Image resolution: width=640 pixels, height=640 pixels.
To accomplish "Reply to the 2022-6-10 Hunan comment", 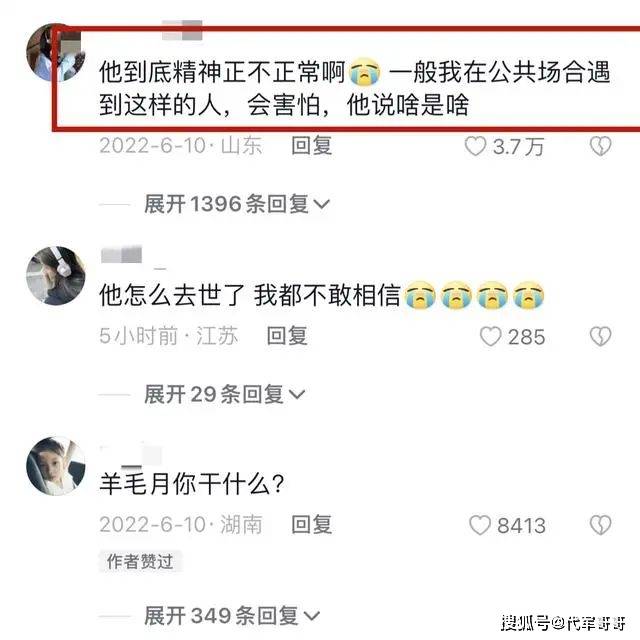I will pyautogui.click(x=311, y=524).
